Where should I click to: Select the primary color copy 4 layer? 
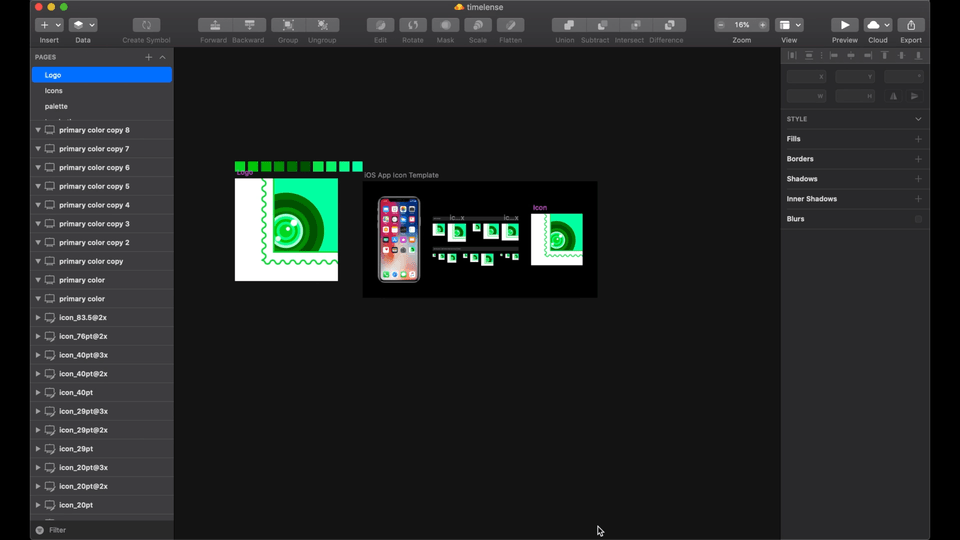102,205
